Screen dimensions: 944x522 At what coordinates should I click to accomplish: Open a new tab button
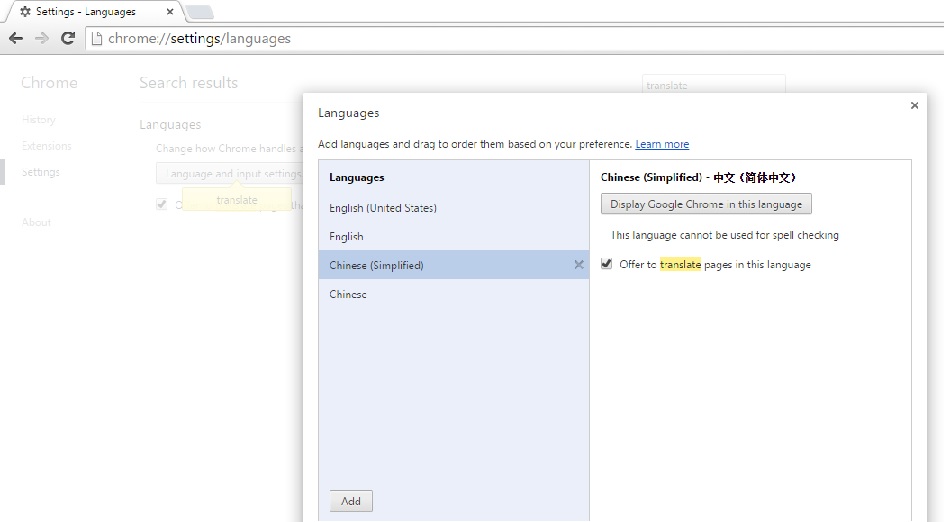click(x=199, y=11)
